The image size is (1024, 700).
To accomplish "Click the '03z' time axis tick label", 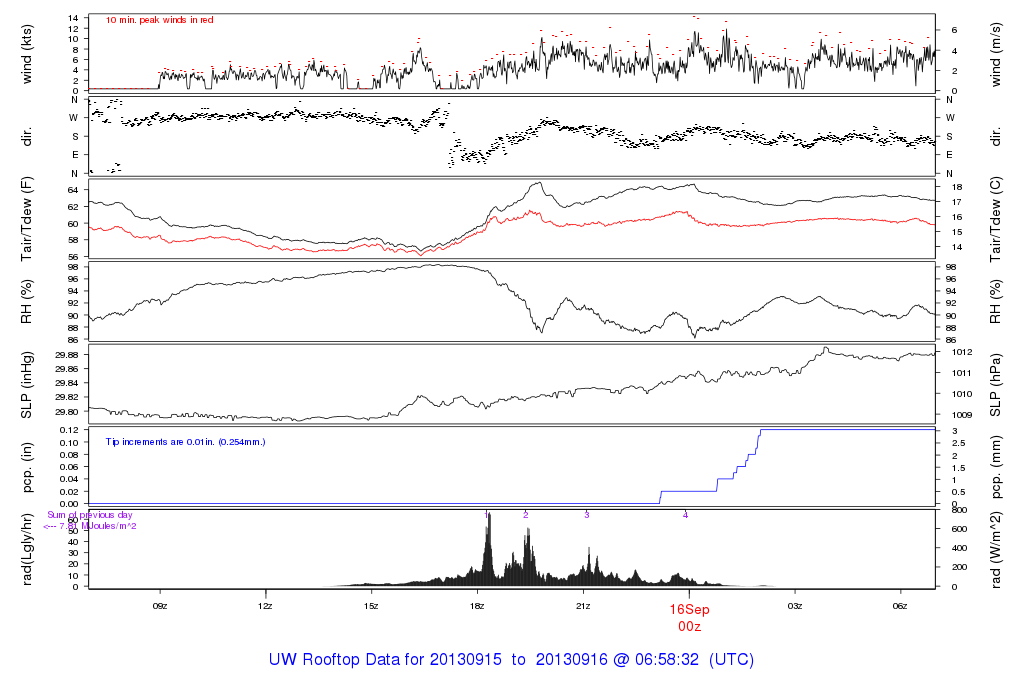I will click(794, 606).
